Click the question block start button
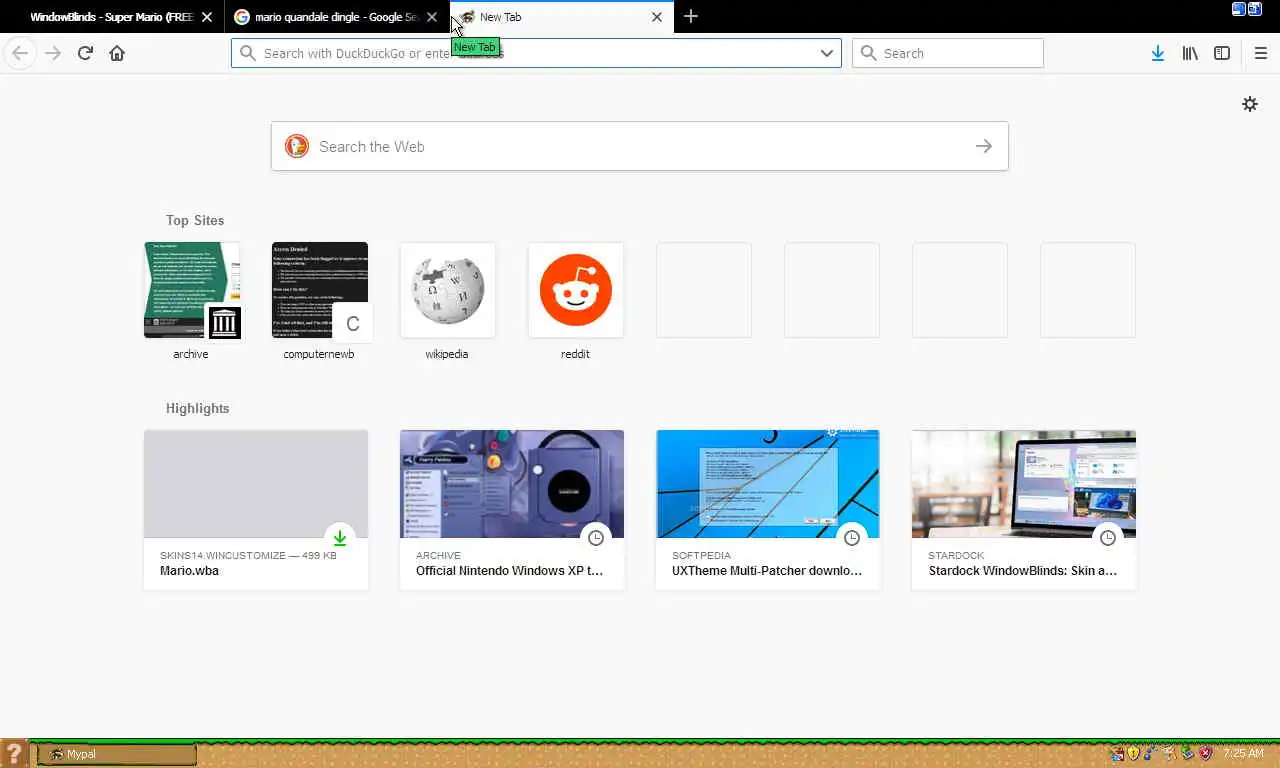The image size is (1280, 768). click(x=13, y=754)
